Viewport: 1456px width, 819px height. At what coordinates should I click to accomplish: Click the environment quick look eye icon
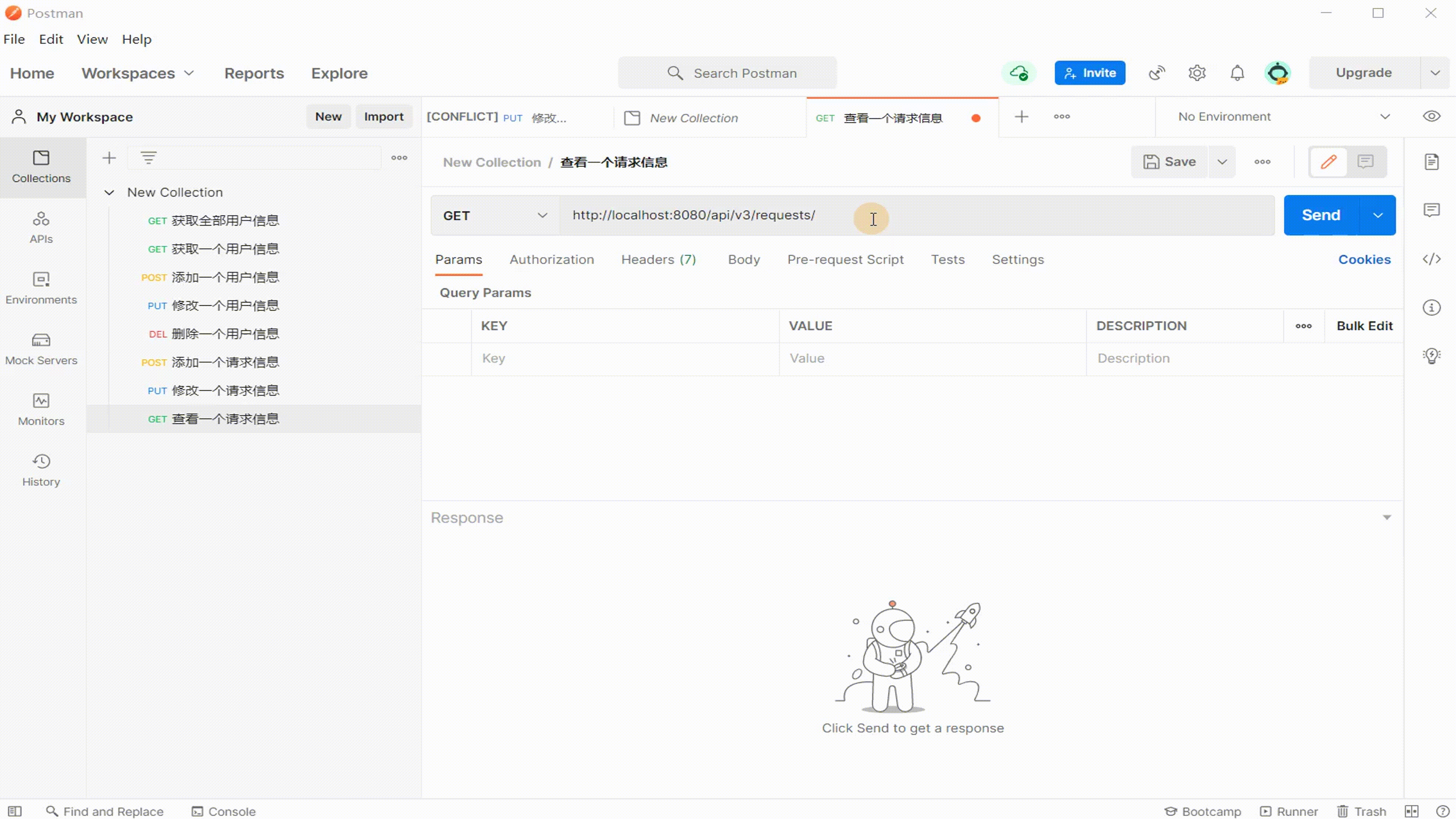[x=1432, y=116]
